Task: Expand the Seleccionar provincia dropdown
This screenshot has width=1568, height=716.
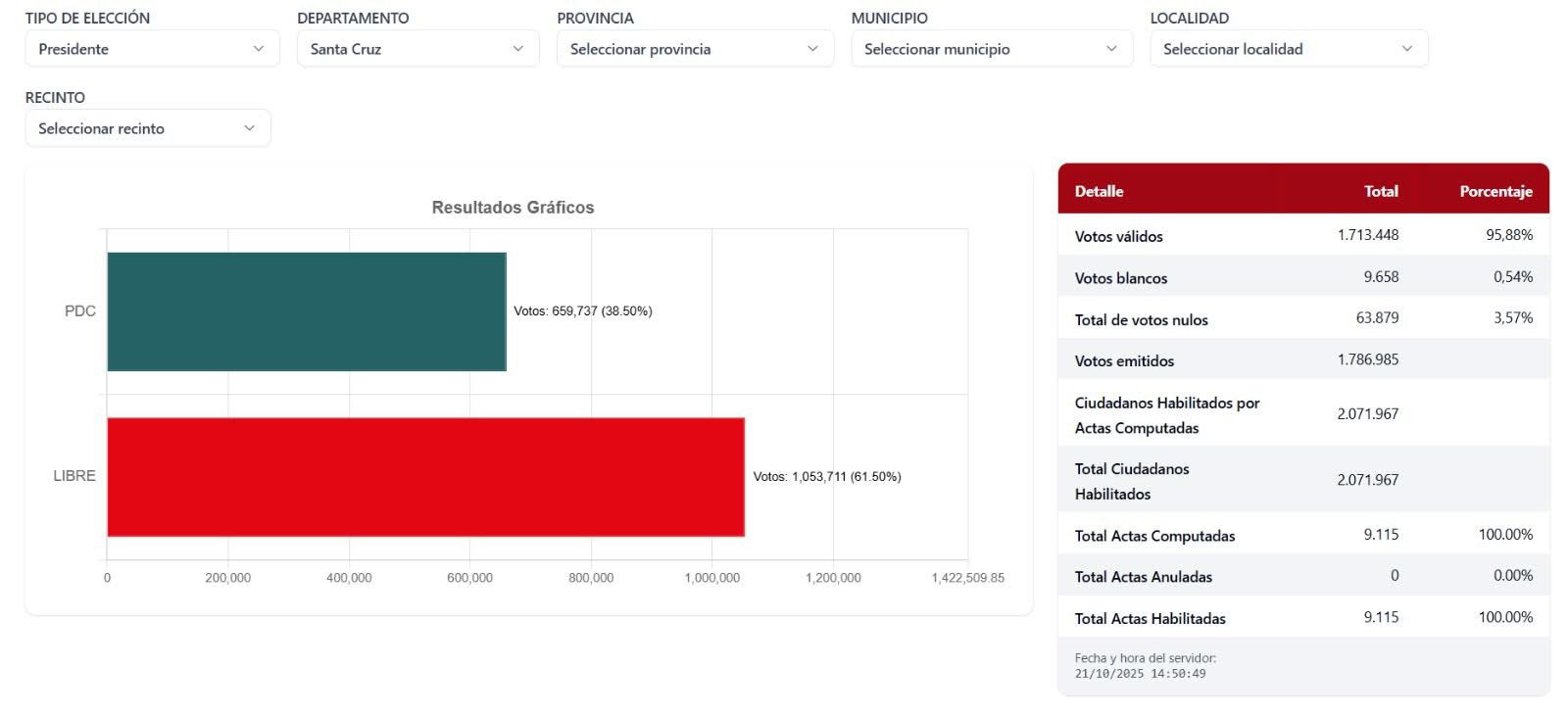Action: coord(695,49)
